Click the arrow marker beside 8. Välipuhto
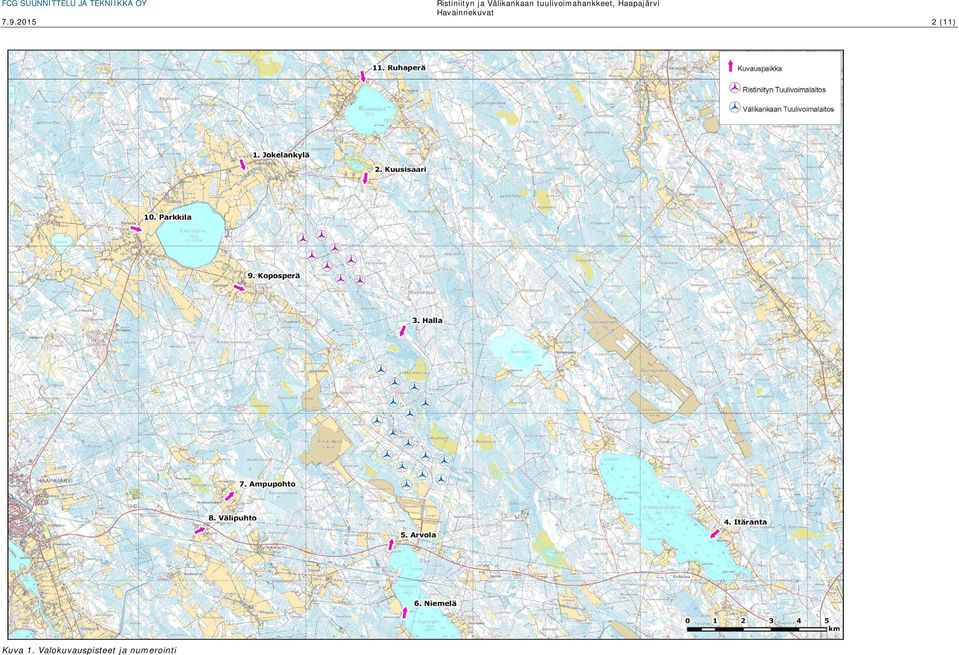This screenshot has height=655, width=959. (x=199, y=530)
